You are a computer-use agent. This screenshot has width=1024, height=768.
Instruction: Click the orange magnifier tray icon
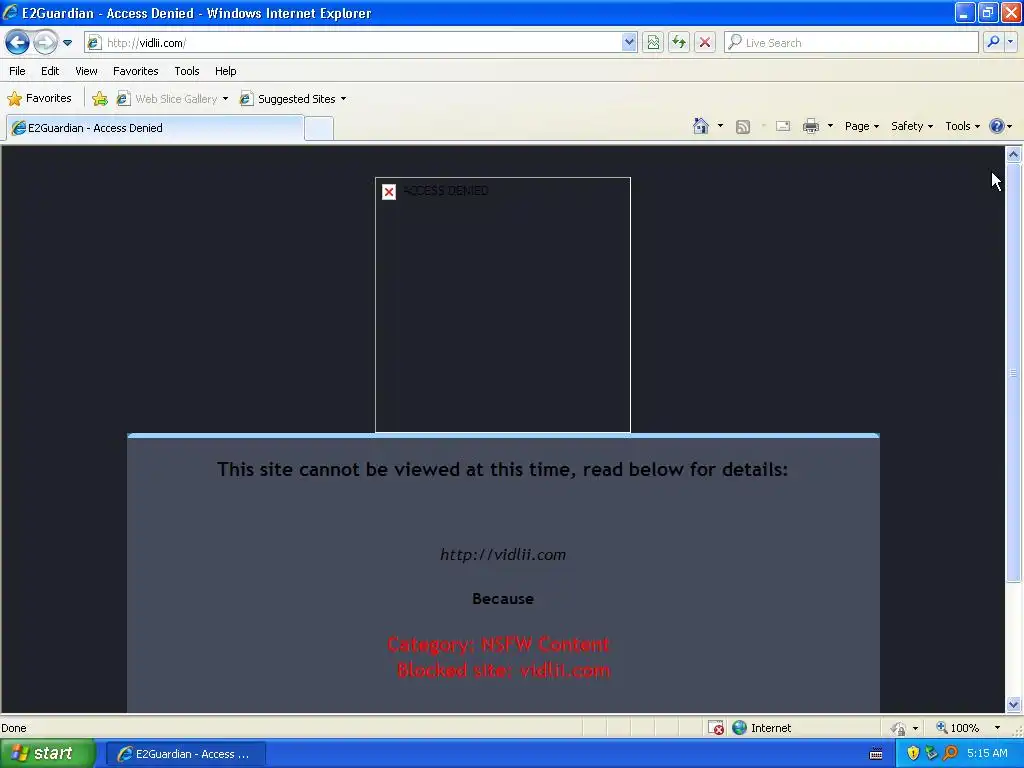pos(950,754)
